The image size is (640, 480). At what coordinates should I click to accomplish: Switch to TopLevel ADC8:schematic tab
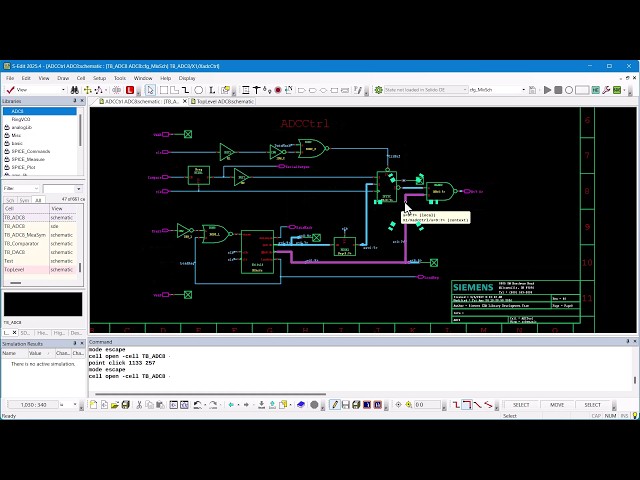(222, 101)
